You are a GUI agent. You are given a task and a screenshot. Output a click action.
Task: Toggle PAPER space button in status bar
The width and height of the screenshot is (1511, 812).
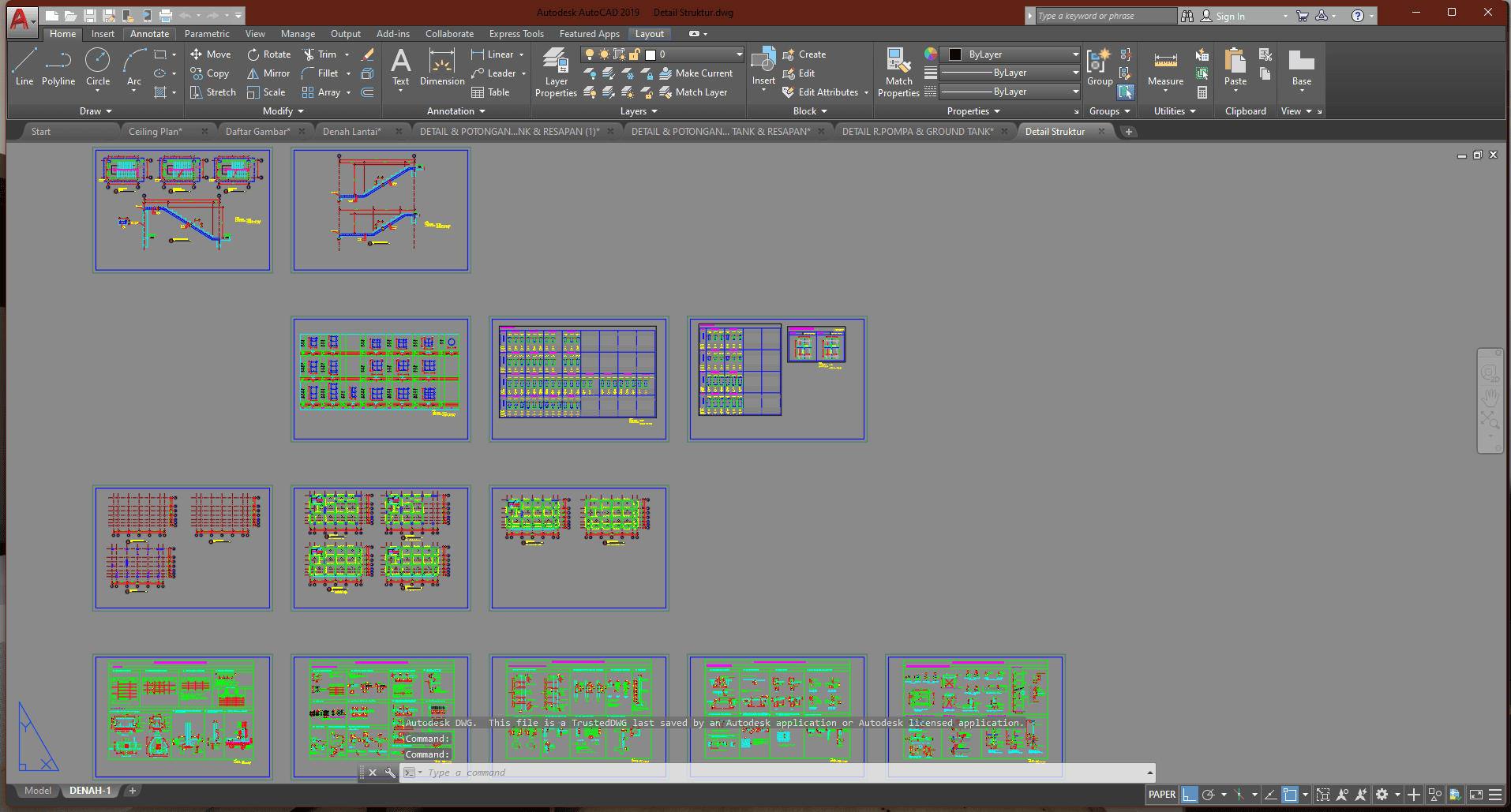[x=1161, y=795]
